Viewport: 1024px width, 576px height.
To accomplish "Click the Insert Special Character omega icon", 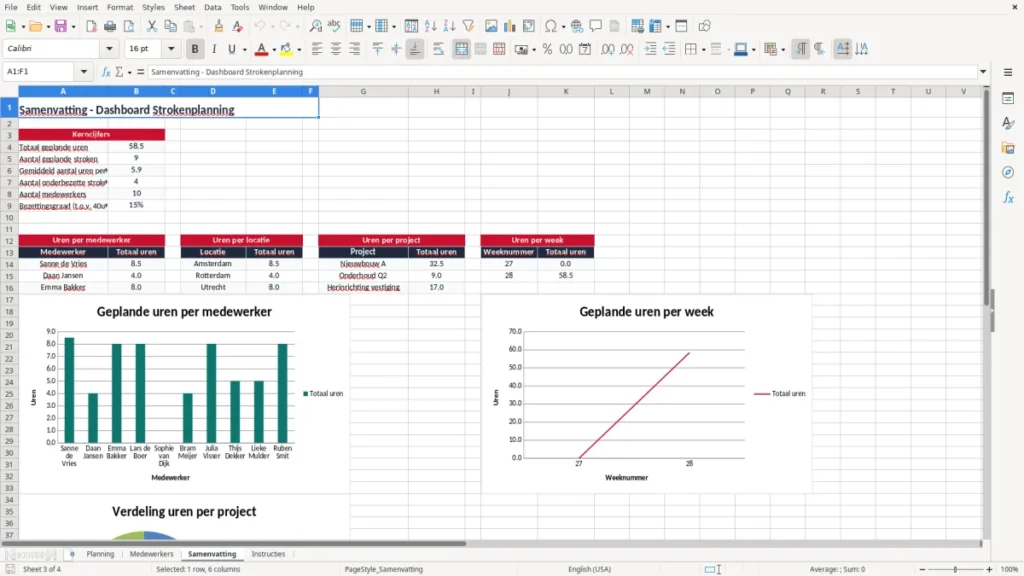I will [x=551, y=26].
